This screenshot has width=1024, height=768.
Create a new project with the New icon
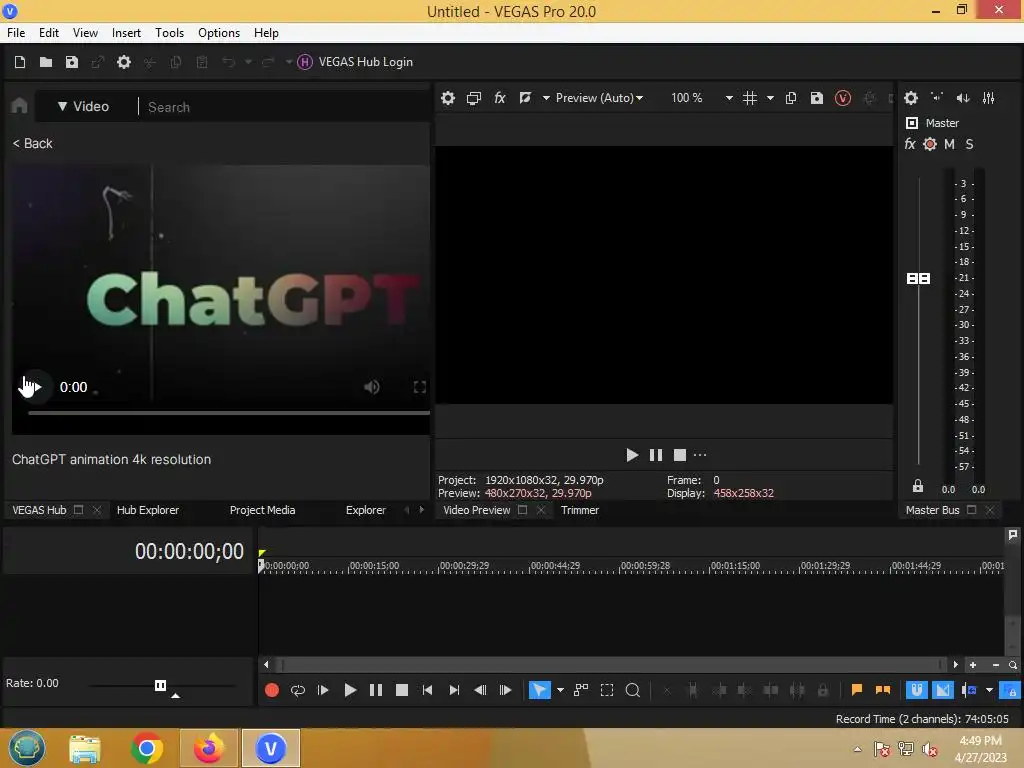tap(20, 62)
